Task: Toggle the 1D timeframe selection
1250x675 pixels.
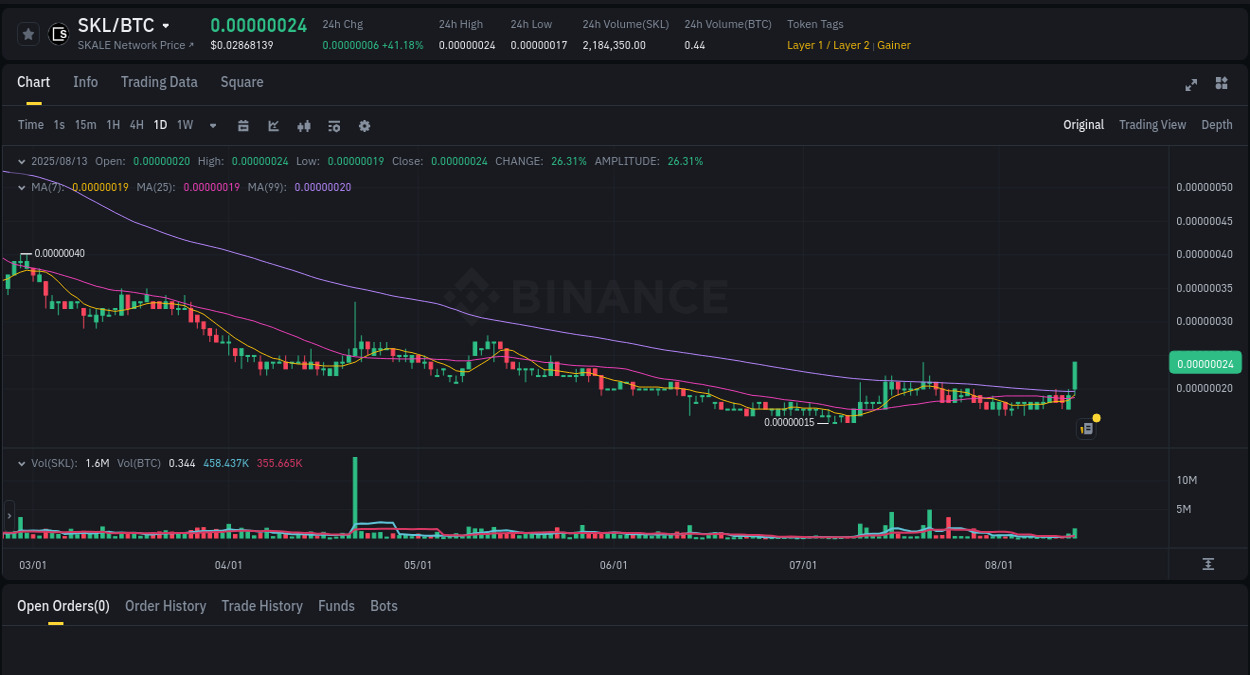Action: (x=160, y=125)
